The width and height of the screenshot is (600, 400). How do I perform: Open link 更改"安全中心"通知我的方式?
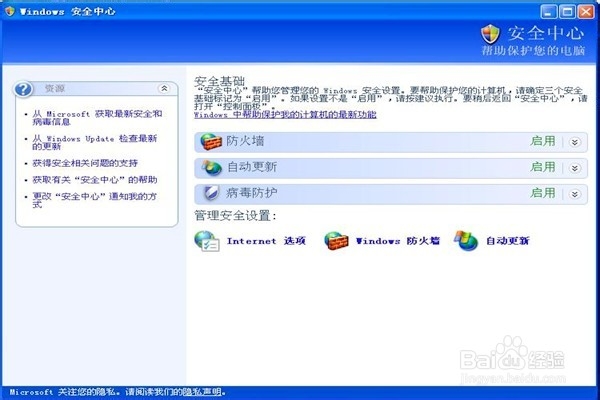[95, 200]
